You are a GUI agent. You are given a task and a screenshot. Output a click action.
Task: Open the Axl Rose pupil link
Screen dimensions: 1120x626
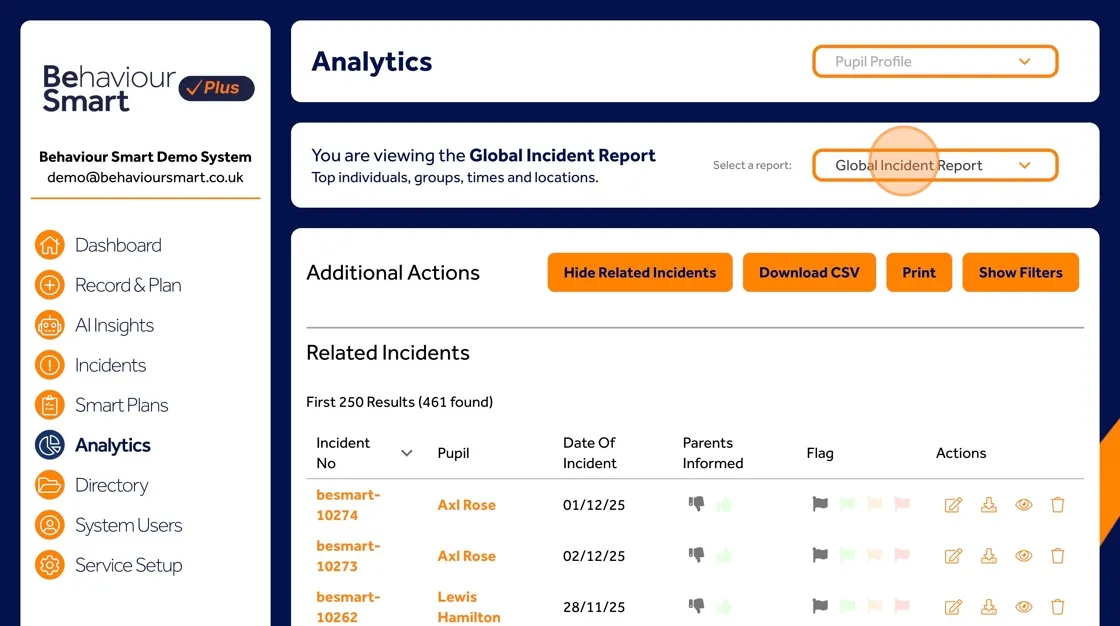(x=466, y=505)
